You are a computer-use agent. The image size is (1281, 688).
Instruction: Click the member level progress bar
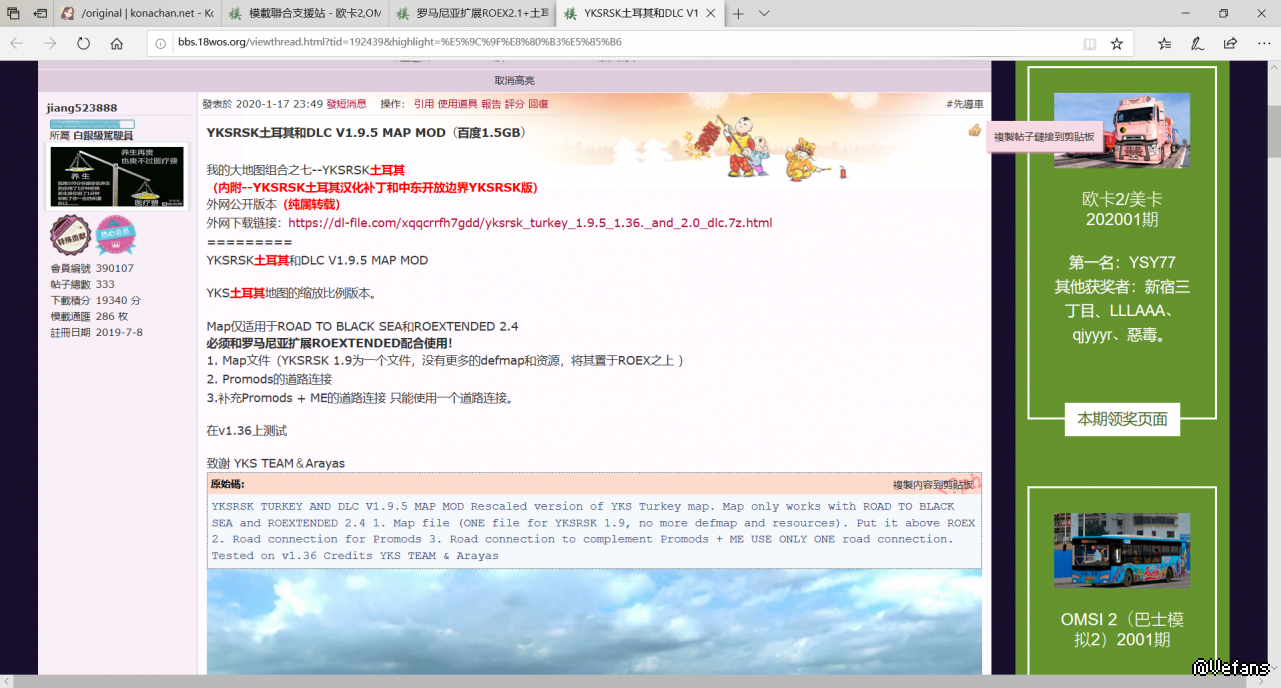[x=92, y=124]
